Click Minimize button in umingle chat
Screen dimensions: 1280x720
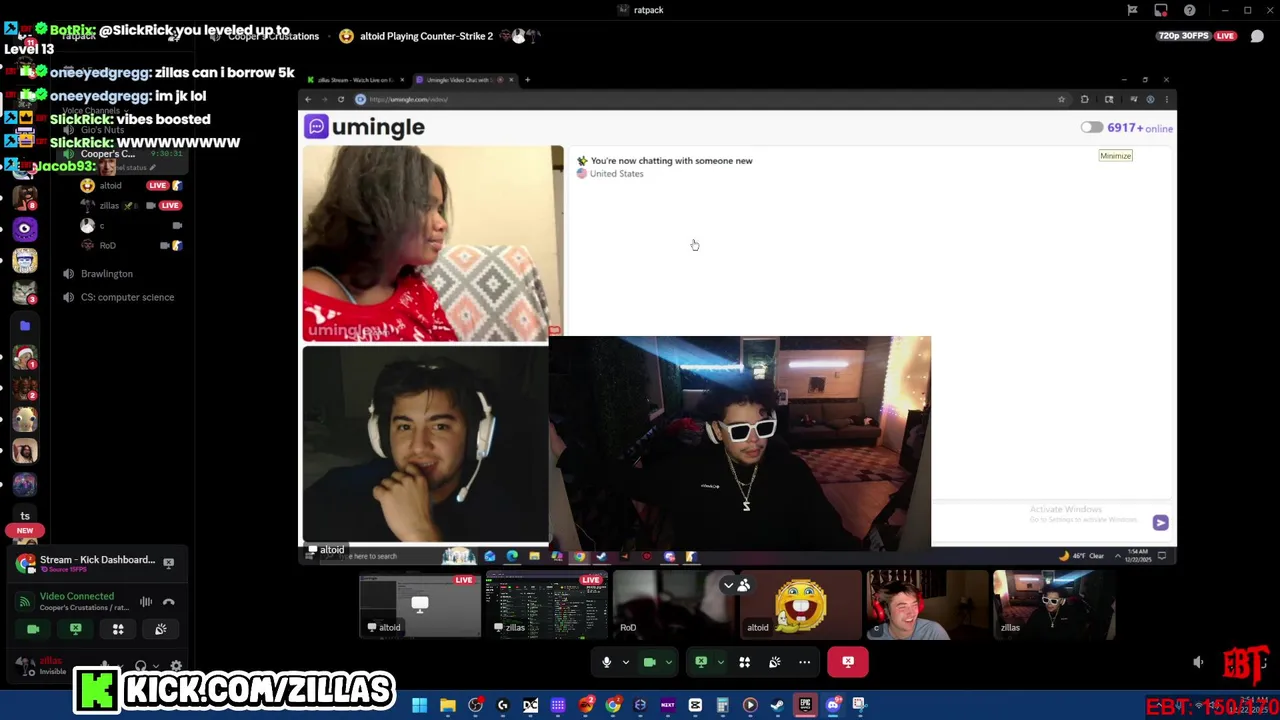[1115, 156]
